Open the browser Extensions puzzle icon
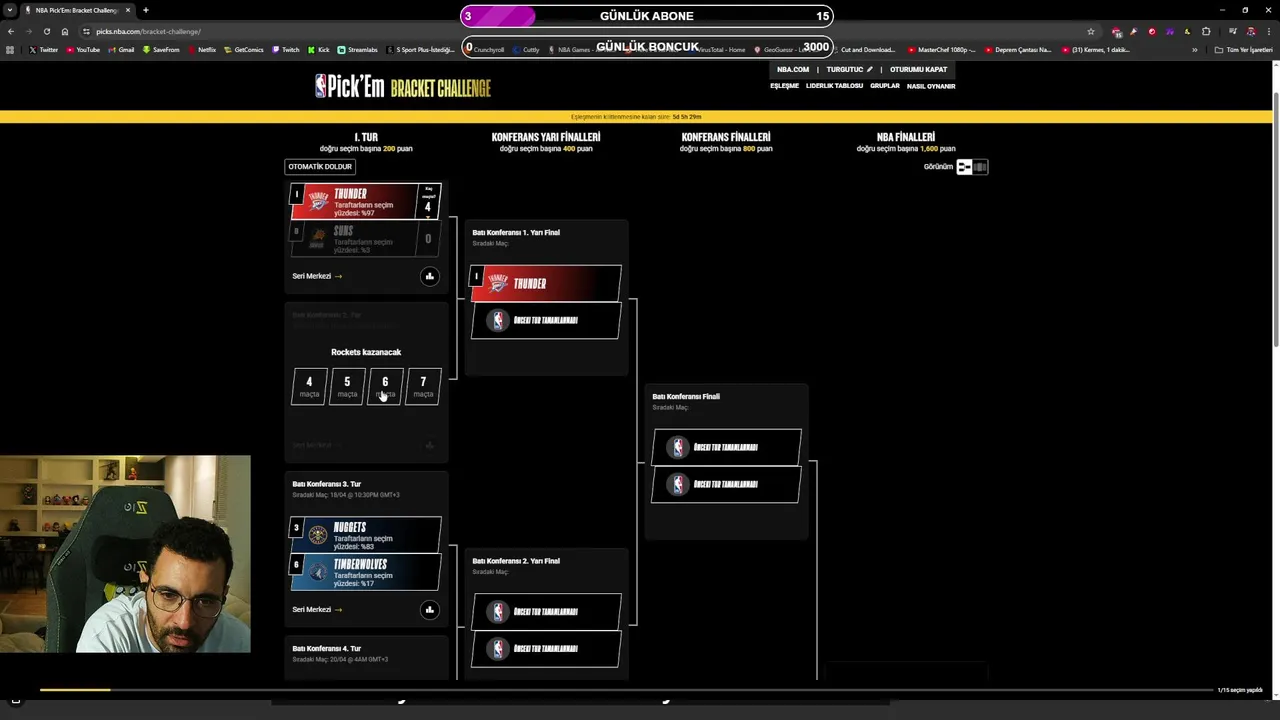The height and width of the screenshot is (720, 1280). [x=1206, y=31]
